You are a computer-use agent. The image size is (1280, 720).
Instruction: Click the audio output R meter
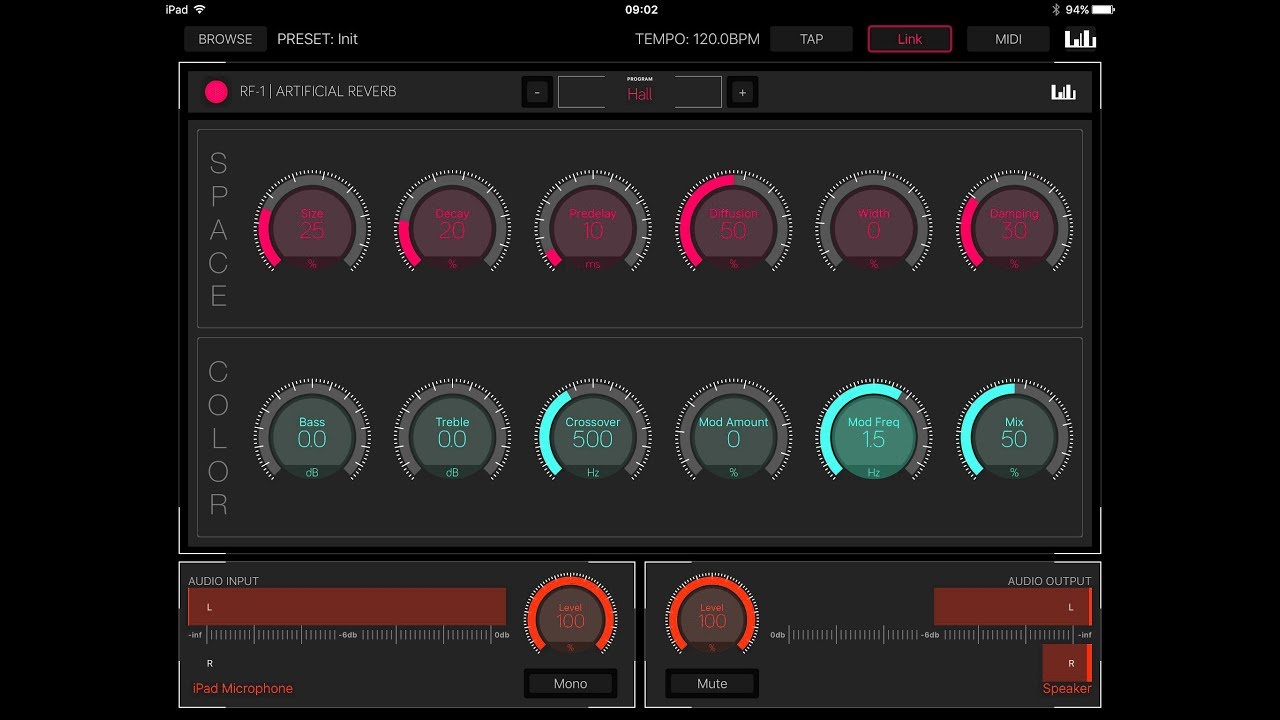(1067, 663)
